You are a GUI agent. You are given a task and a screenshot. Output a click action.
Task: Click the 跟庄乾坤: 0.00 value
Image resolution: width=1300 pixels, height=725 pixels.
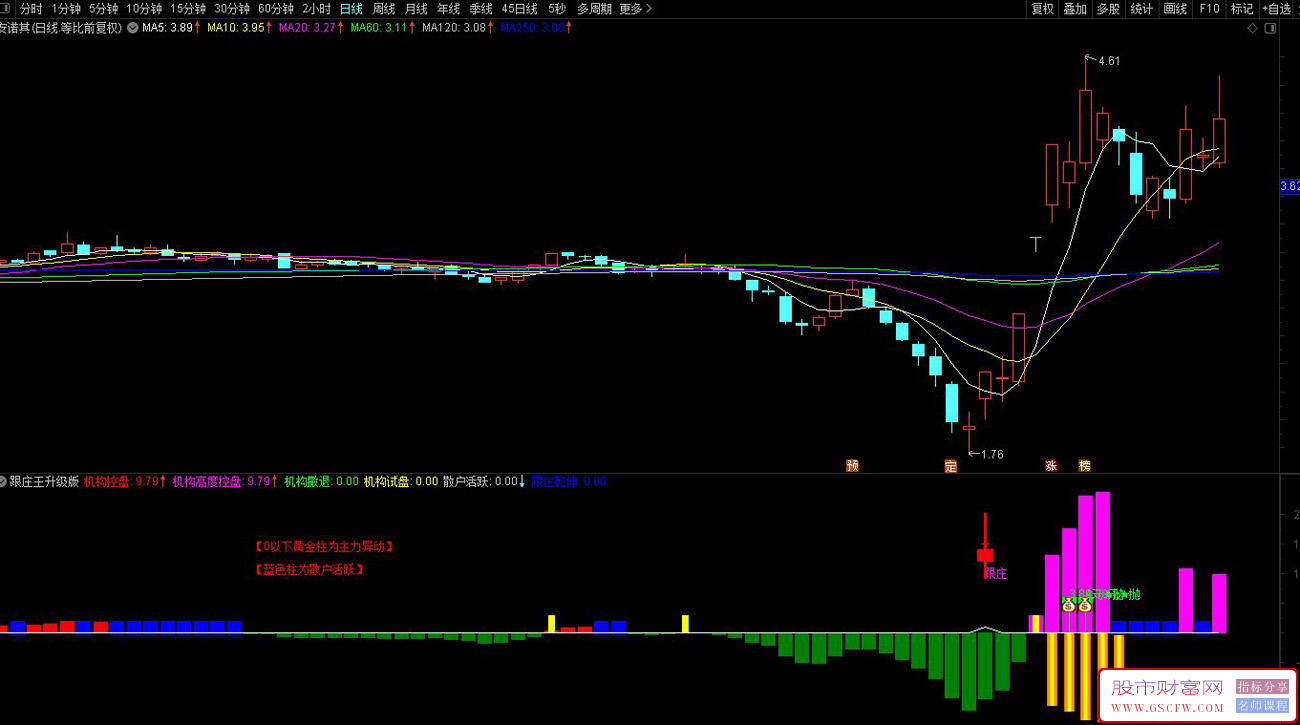pyautogui.click(x=568, y=481)
